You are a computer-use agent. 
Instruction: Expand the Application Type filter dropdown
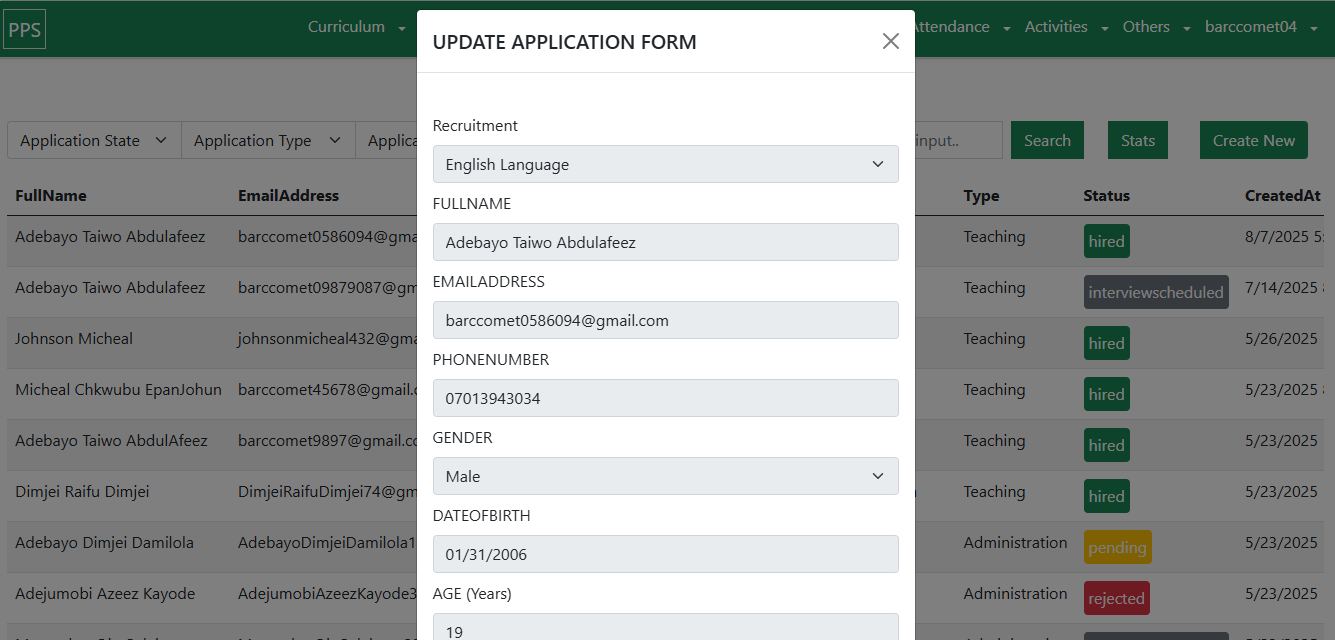pyautogui.click(x=267, y=141)
